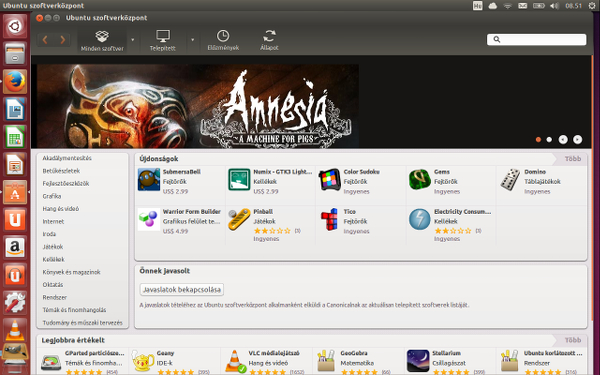Expand the Telepített dropdown arrow
The image size is (600, 375).
tap(192, 40)
